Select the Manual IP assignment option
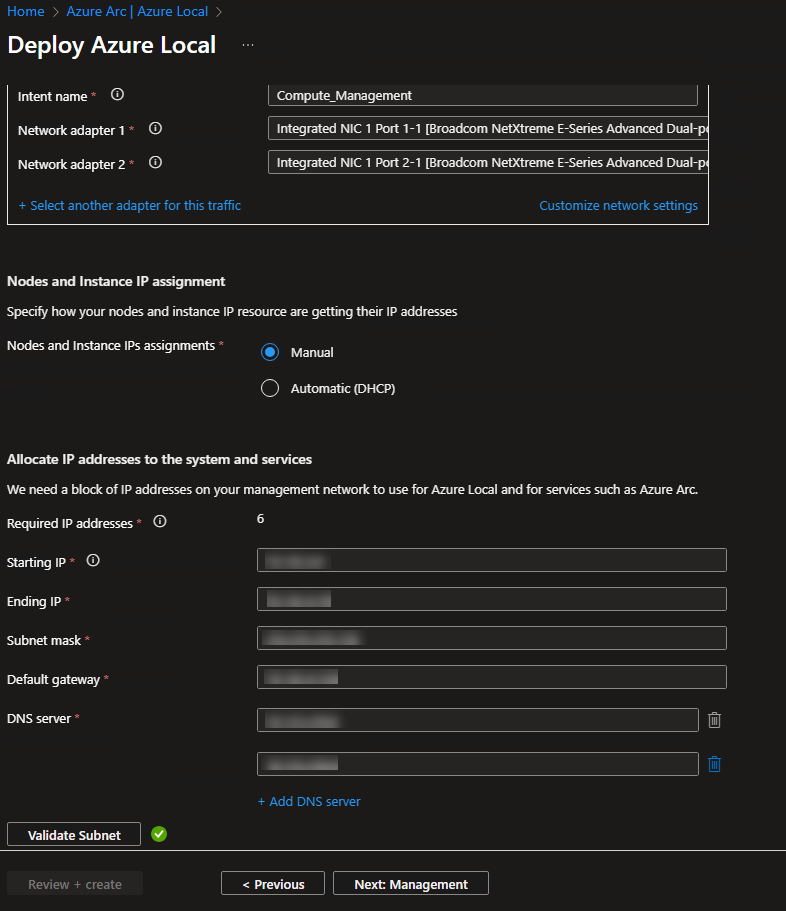The width and height of the screenshot is (786, 911). point(270,352)
